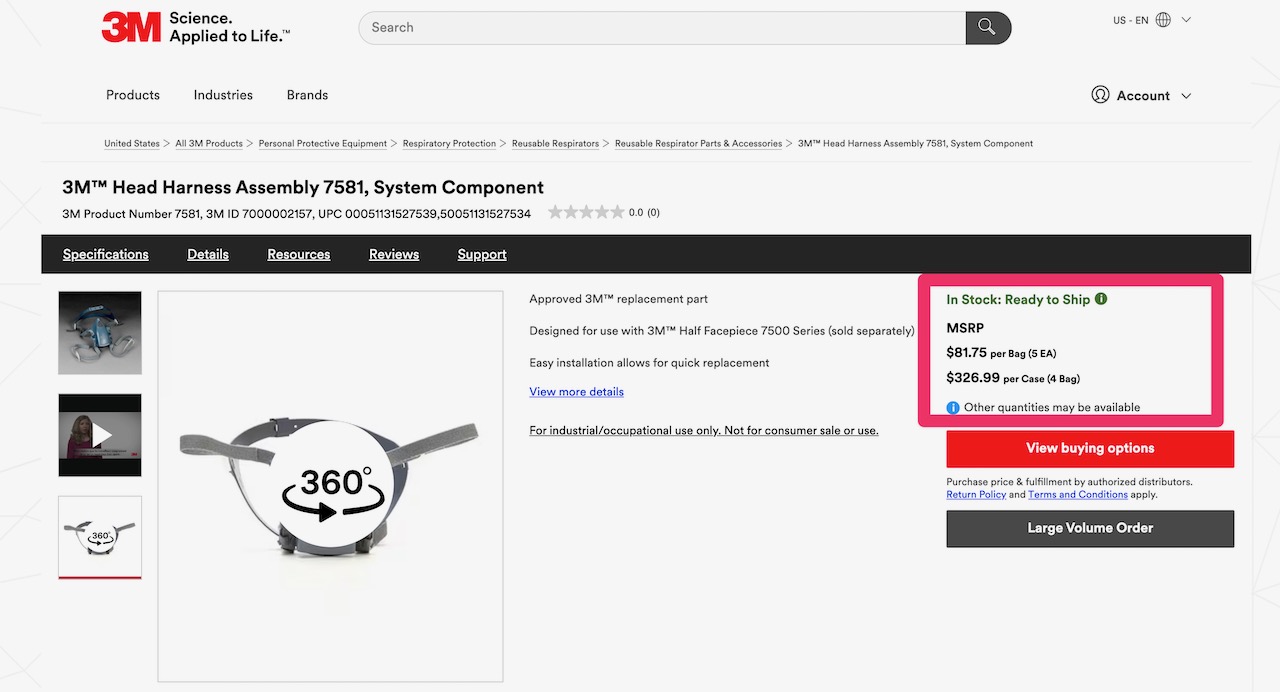Click View buying options button

pos(1090,448)
